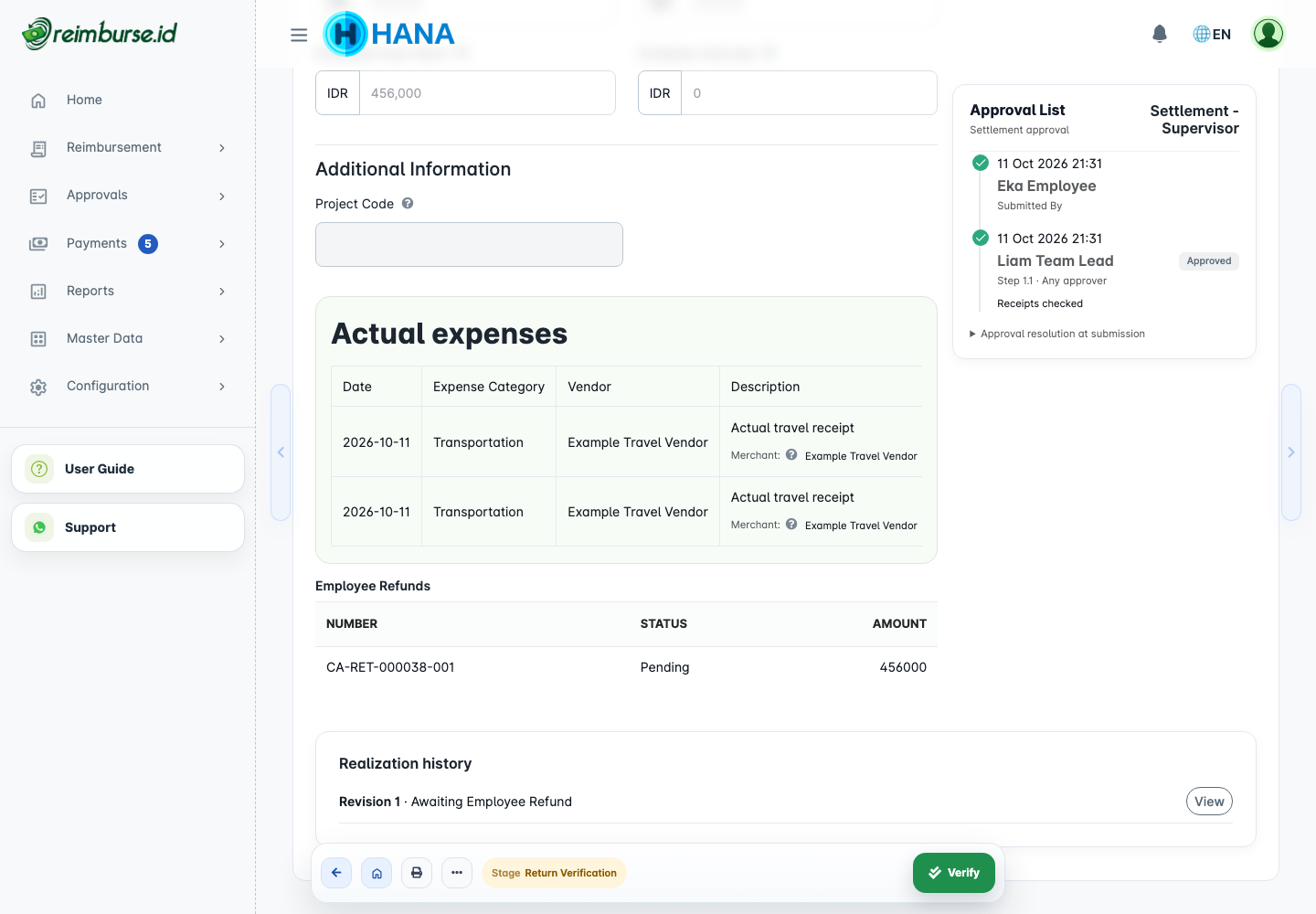The image size is (1316, 914).
Task: Open the HANA company logo
Action: [x=389, y=34]
